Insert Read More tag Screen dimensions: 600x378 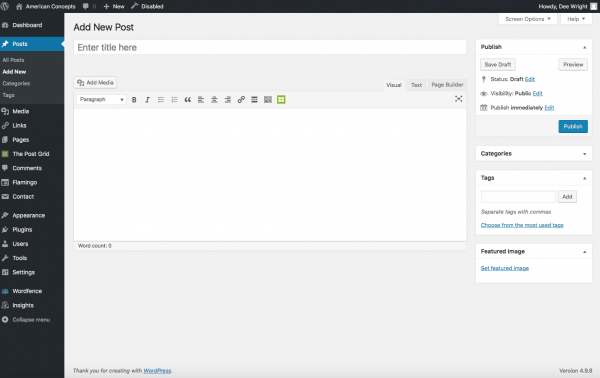pyautogui.click(x=254, y=99)
